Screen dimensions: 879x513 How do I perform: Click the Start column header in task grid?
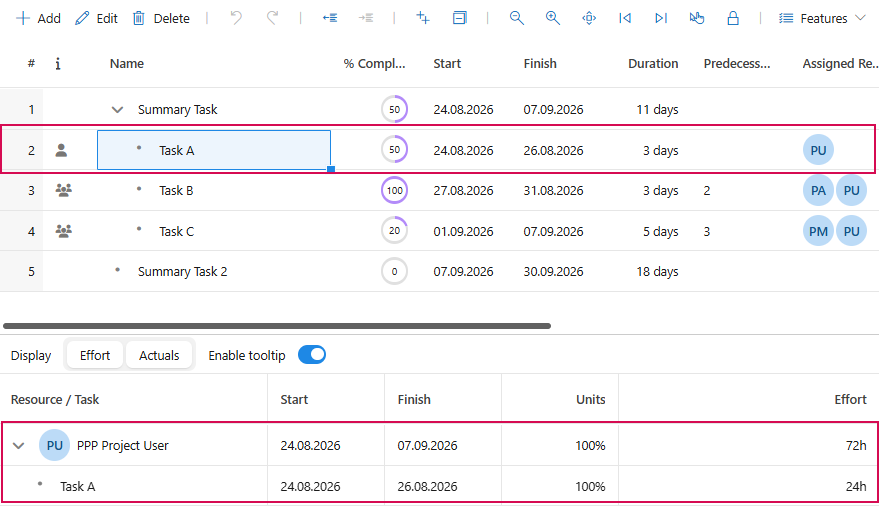point(447,64)
